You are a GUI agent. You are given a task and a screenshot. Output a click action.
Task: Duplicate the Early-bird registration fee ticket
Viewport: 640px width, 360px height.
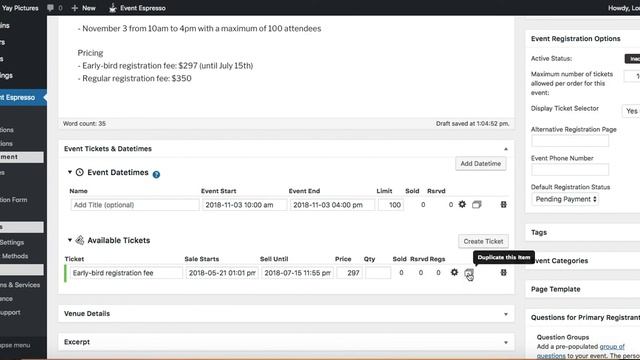tap(469, 272)
